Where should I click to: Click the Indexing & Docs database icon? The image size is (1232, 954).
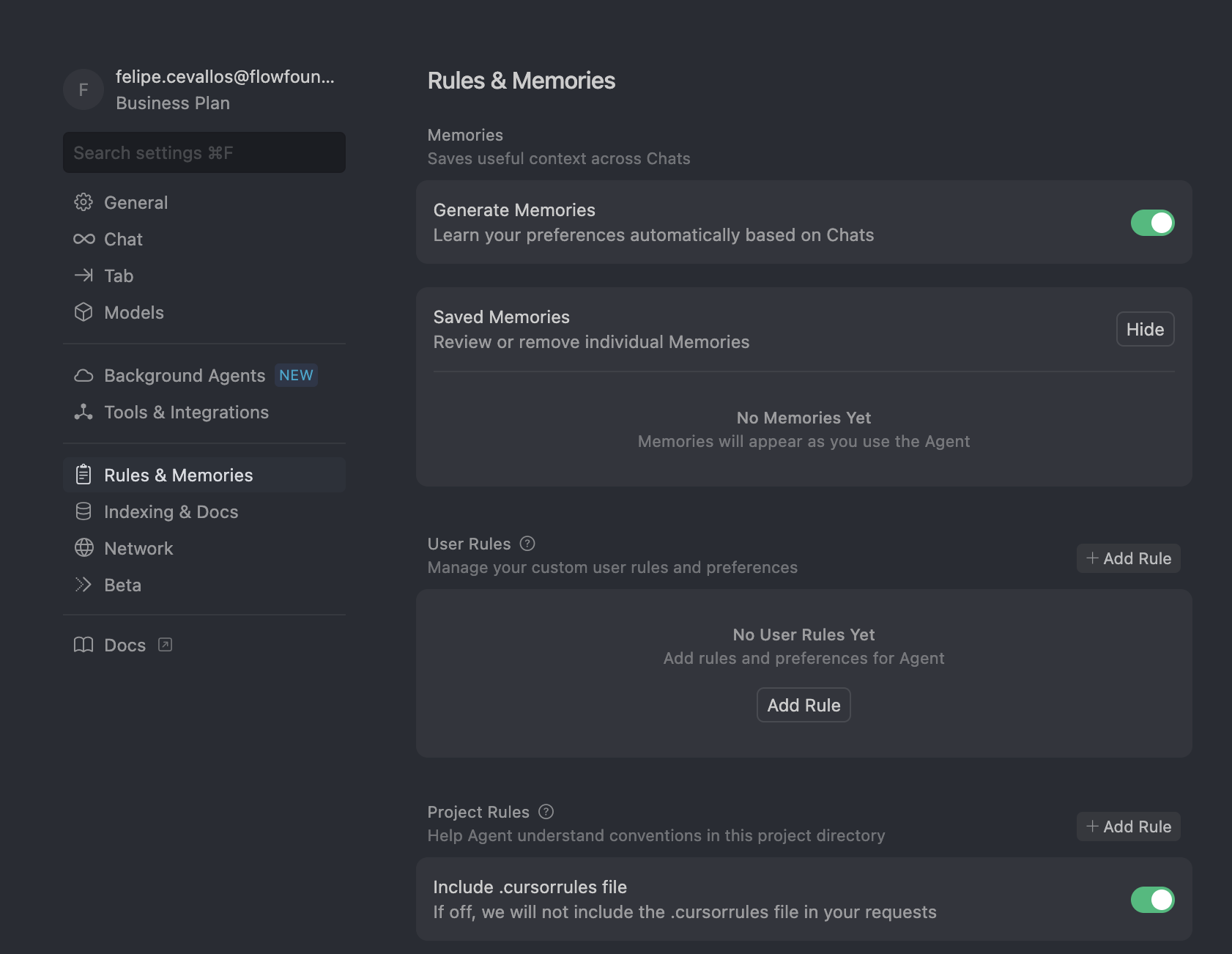point(84,511)
